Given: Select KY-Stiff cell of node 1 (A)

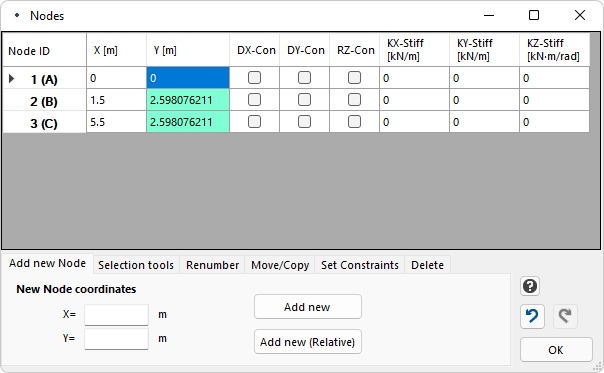Looking at the screenshot, I should click(x=485, y=78).
